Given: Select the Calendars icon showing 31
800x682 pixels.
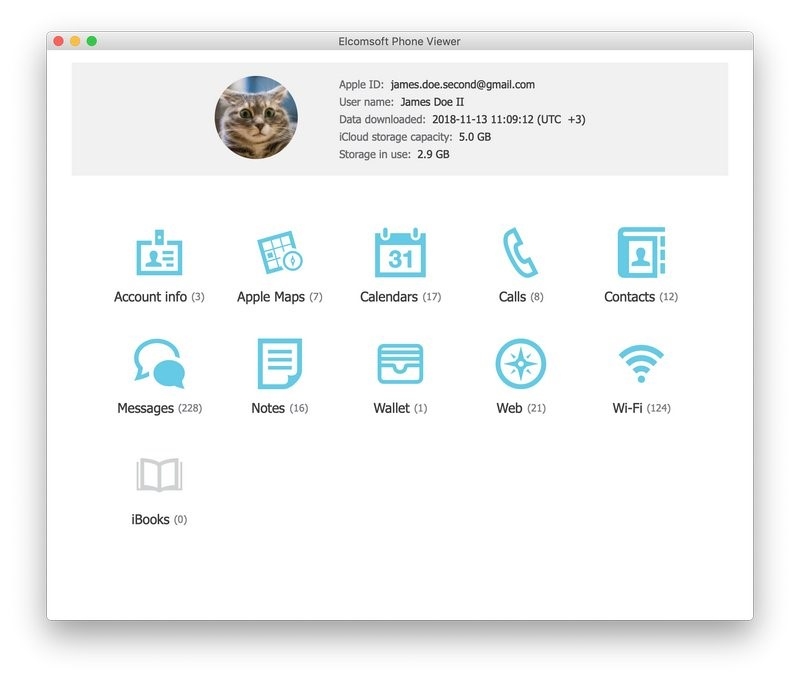Looking at the screenshot, I should (x=400, y=253).
